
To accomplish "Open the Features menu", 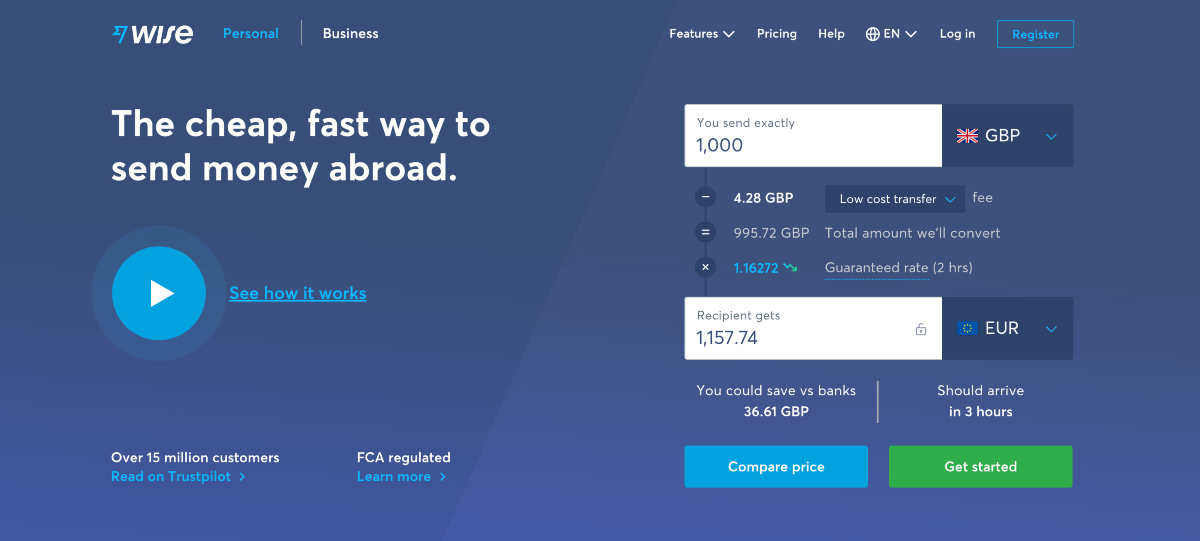I will click(x=702, y=34).
